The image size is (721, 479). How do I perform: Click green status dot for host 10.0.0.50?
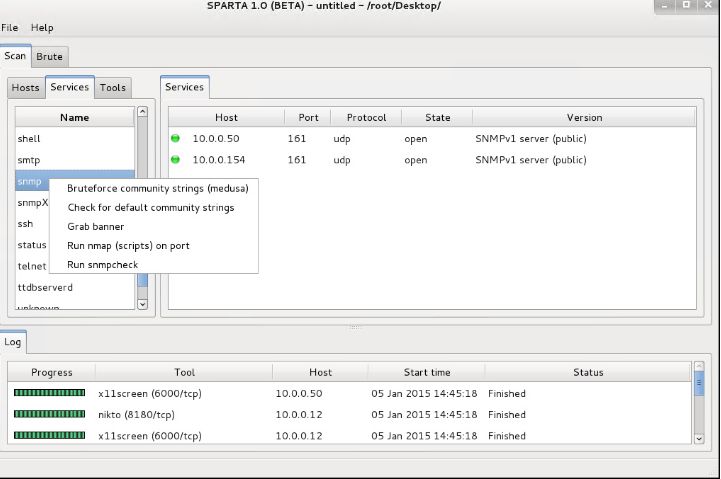[x=176, y=139]
